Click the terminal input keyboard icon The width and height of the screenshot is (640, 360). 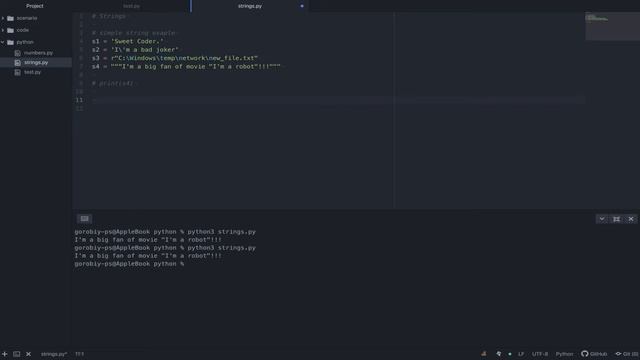pos(84,219)
